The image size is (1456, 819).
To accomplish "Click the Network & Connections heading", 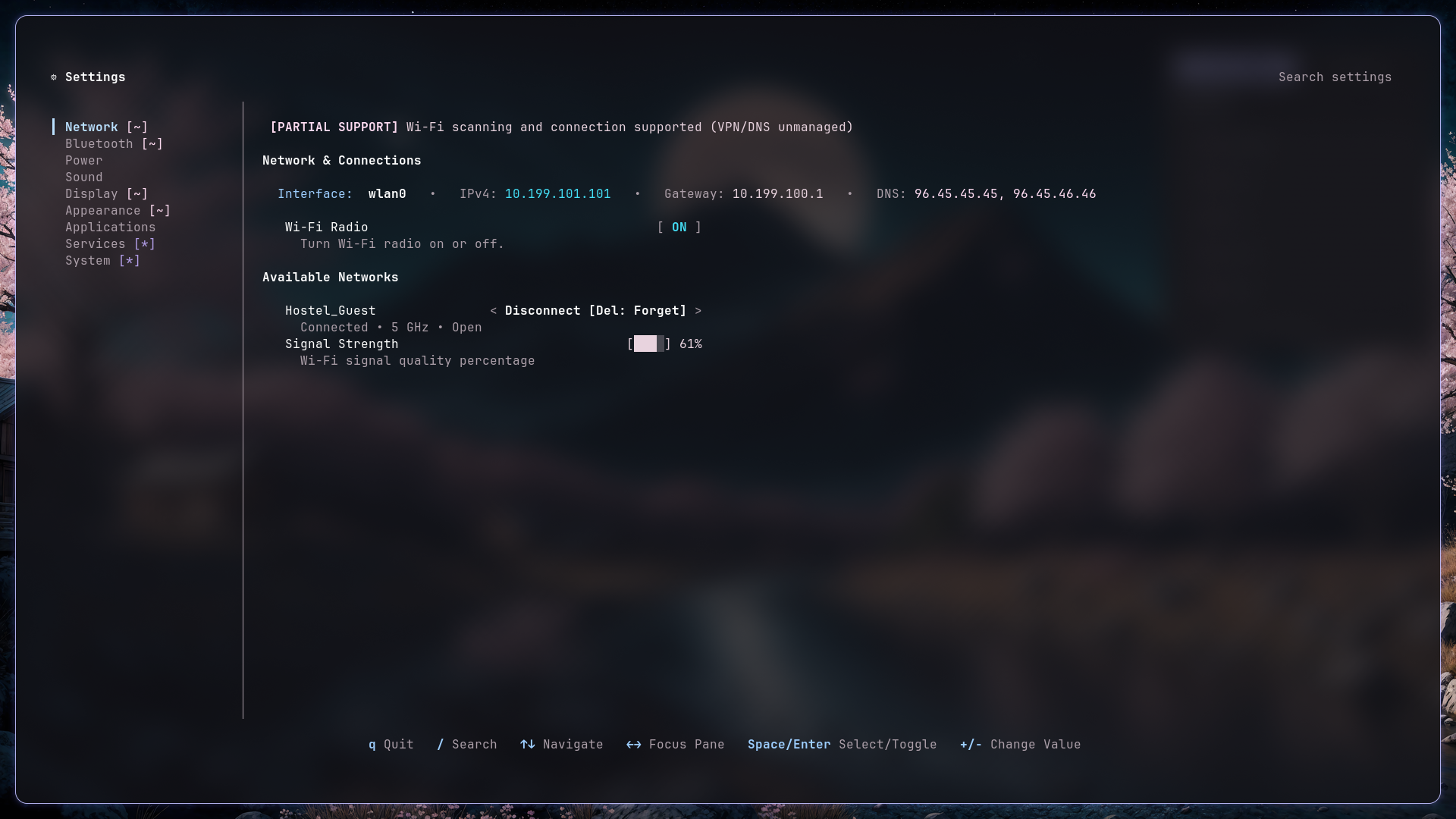I will [341, 161].
